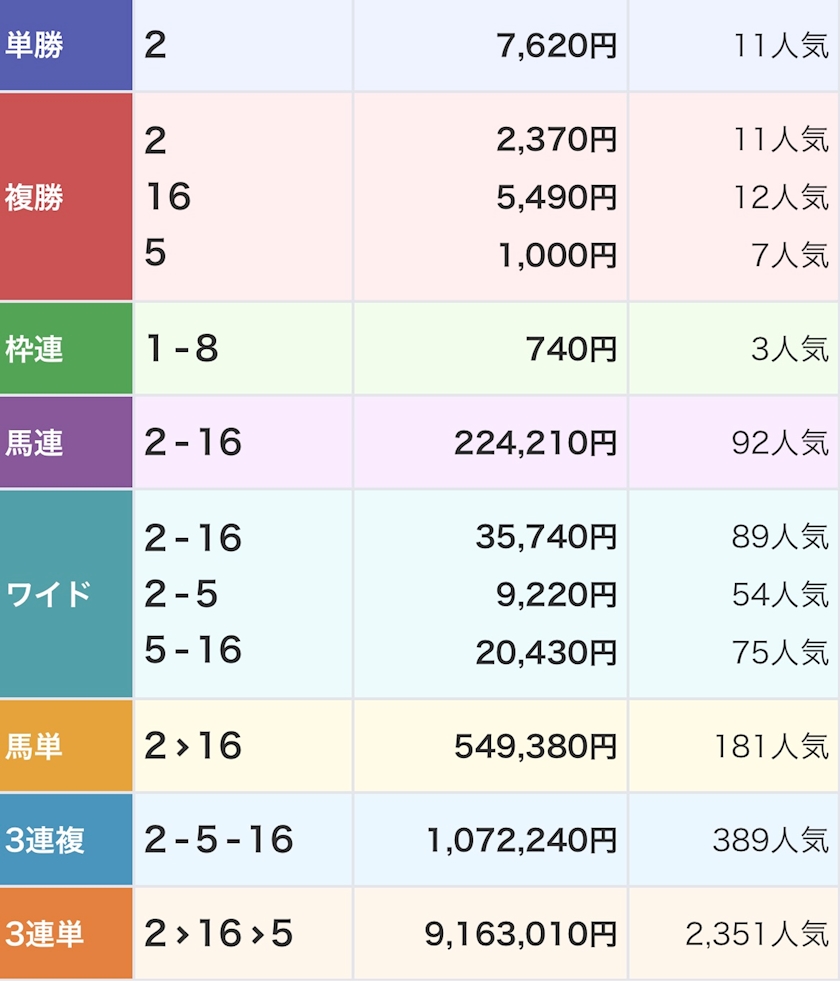Click the teal ワイド label

pos(50,594)
